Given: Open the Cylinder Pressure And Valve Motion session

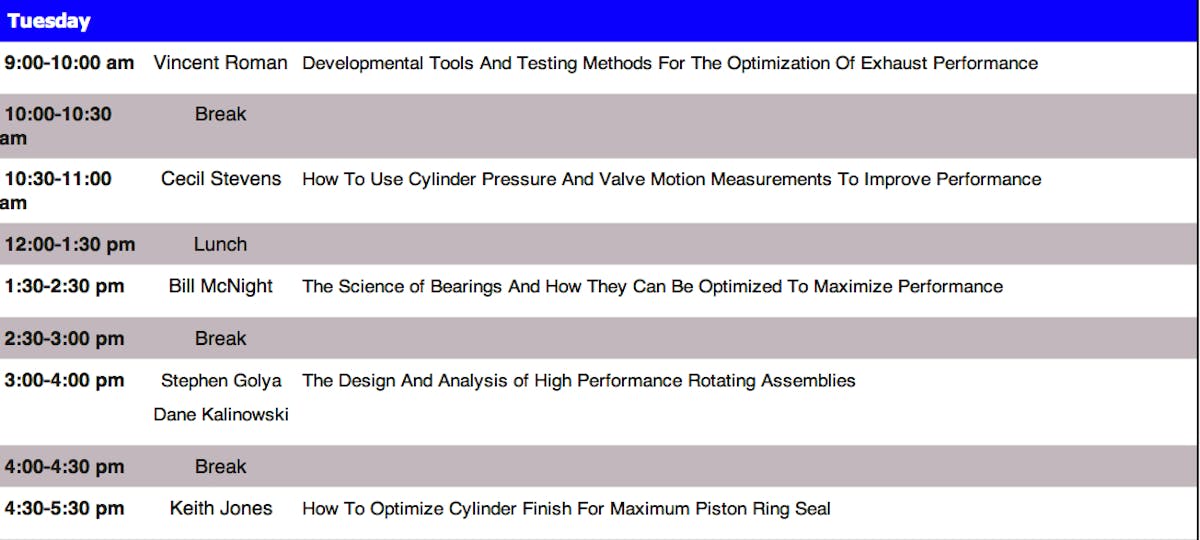Looking at the screenshot, I should point(671,179).
